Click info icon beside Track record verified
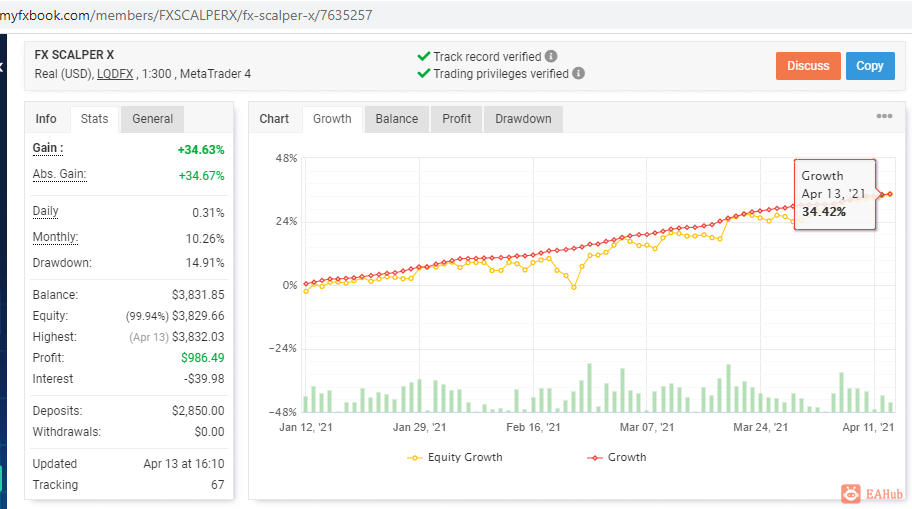912x509 pixels. pyautogui.click(x=551, y=56)
